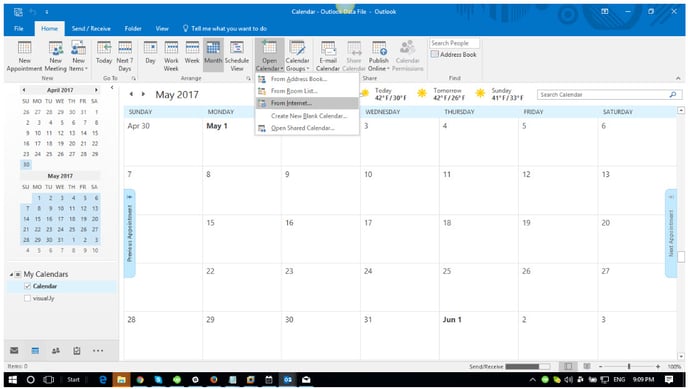The height and width of the screenshot is (389, 688).
Task: Open the Calendar Groups dropdown
Action: pyautogui.click(x=297, y=56)
